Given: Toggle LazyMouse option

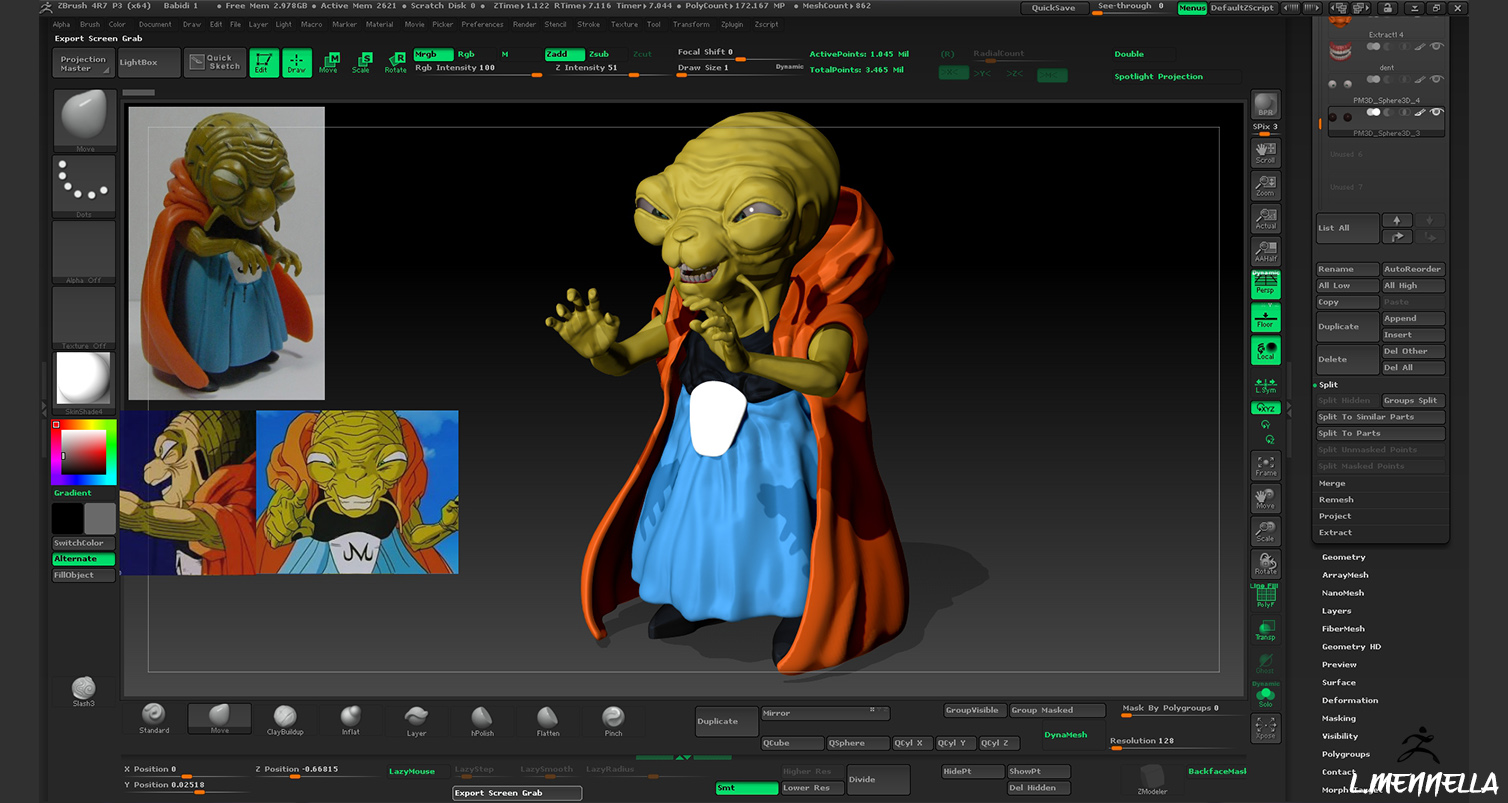Looking at the screenshot, I should (x=412, y=771).
